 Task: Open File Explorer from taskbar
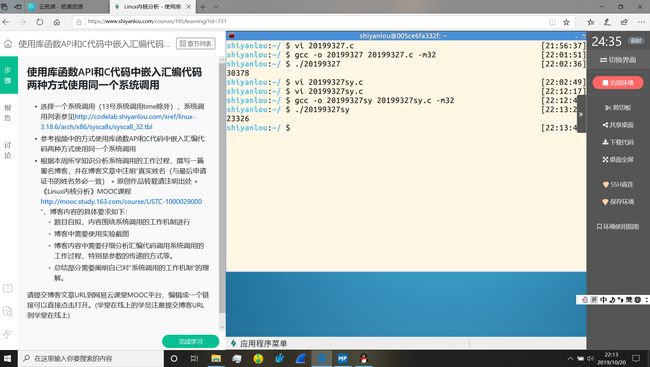pyautogui.click(x=216, y=358)
